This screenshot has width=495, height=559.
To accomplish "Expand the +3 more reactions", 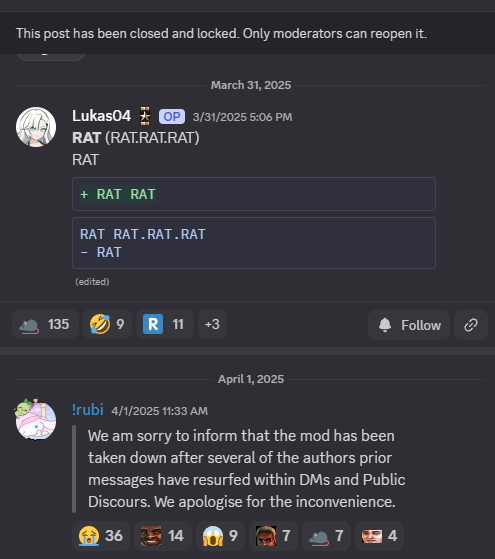I will [212, 324].
